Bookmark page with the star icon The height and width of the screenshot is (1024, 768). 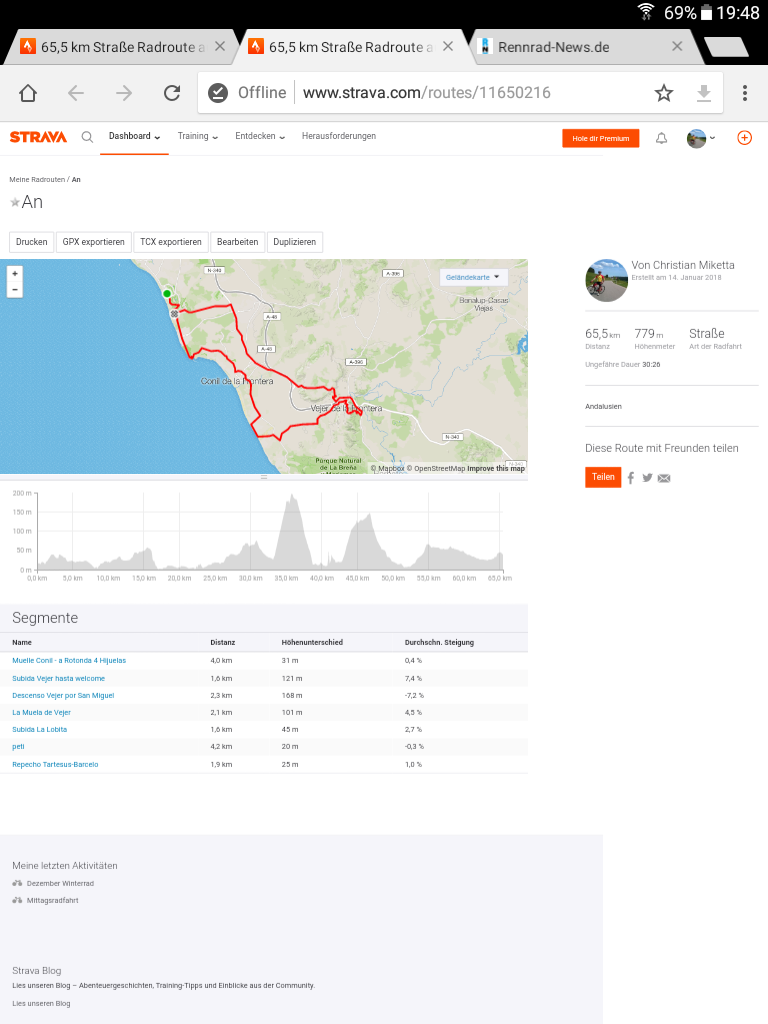663,93
